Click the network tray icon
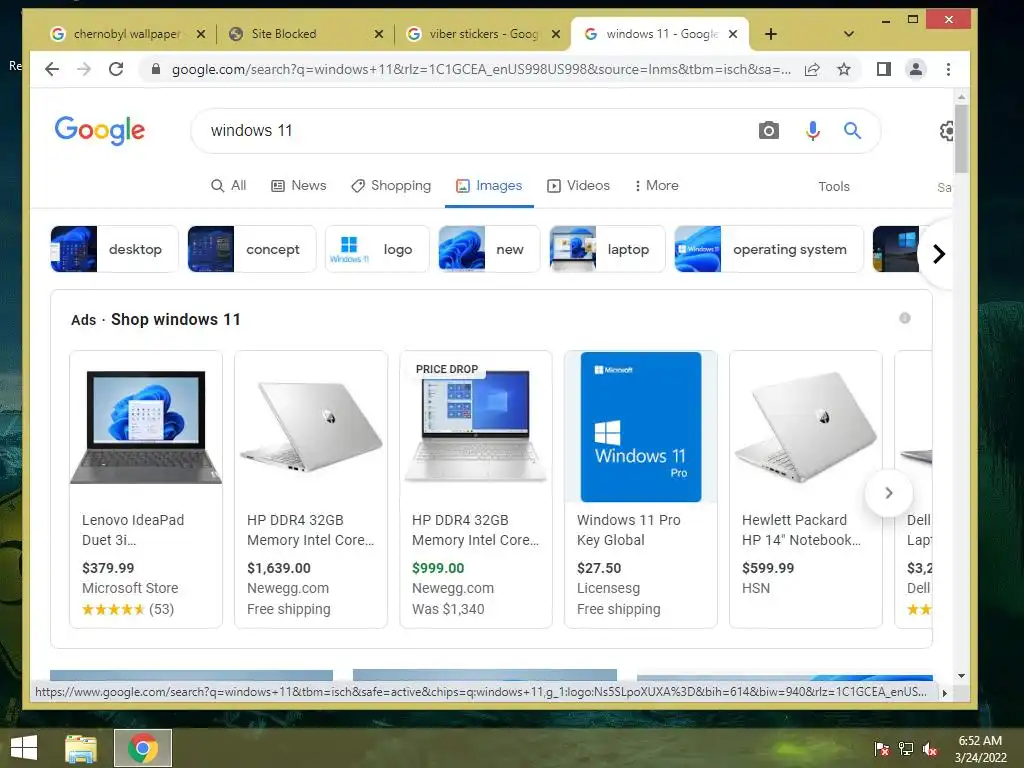1024x768 pixels. point(906,749)
